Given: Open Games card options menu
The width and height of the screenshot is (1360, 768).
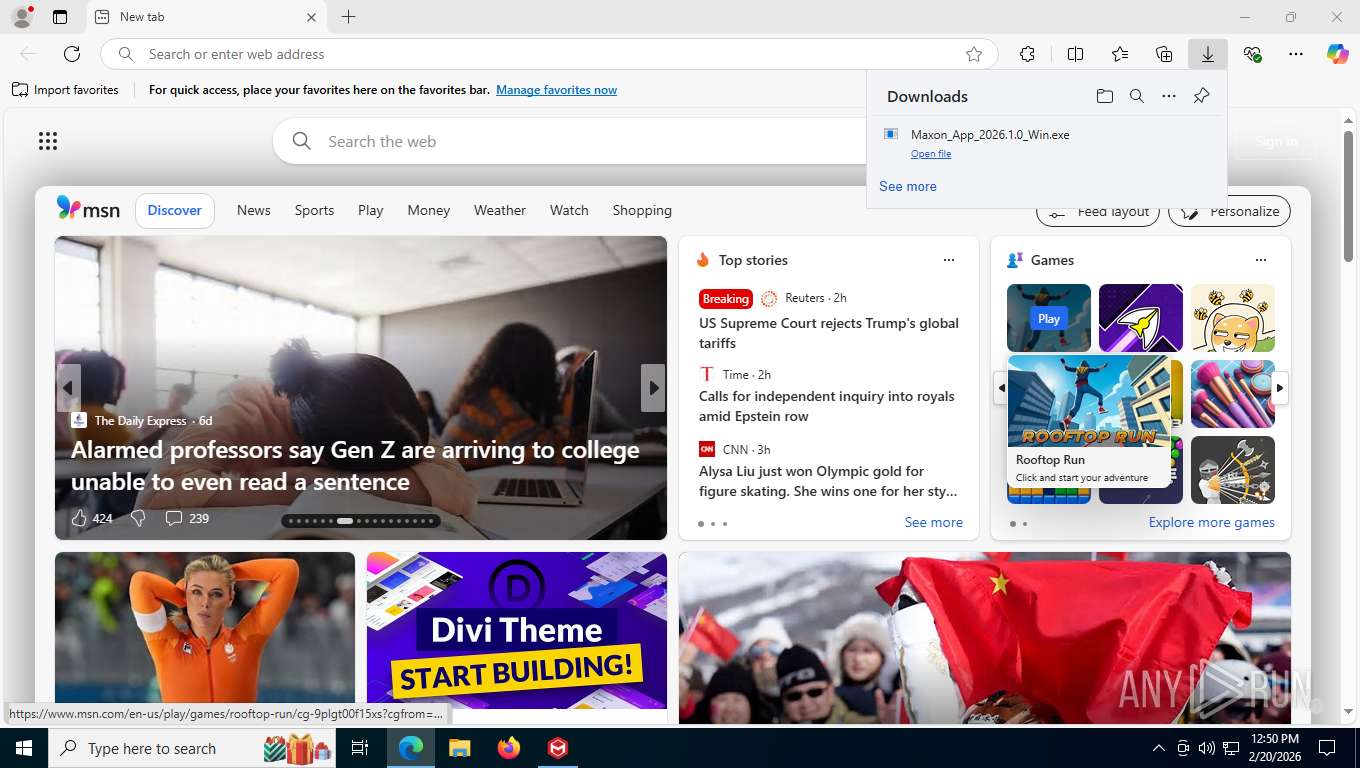Looking at the screenshot, I should (1261, 260).
